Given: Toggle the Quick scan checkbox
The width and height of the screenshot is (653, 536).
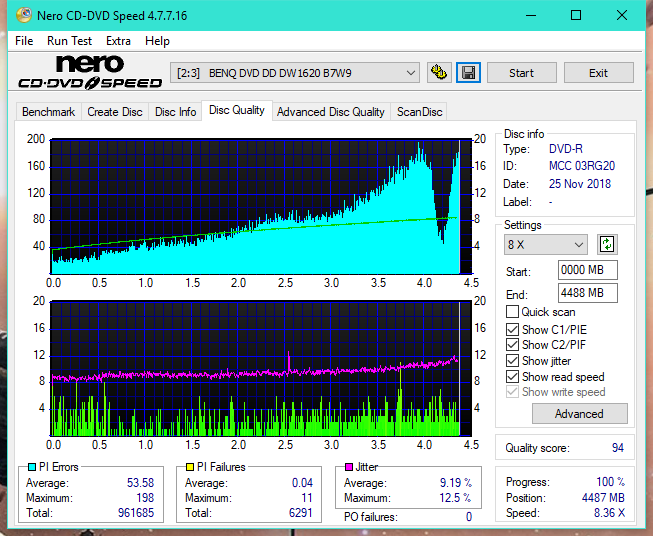Looking at the screenshot, I should pos(512,312).
